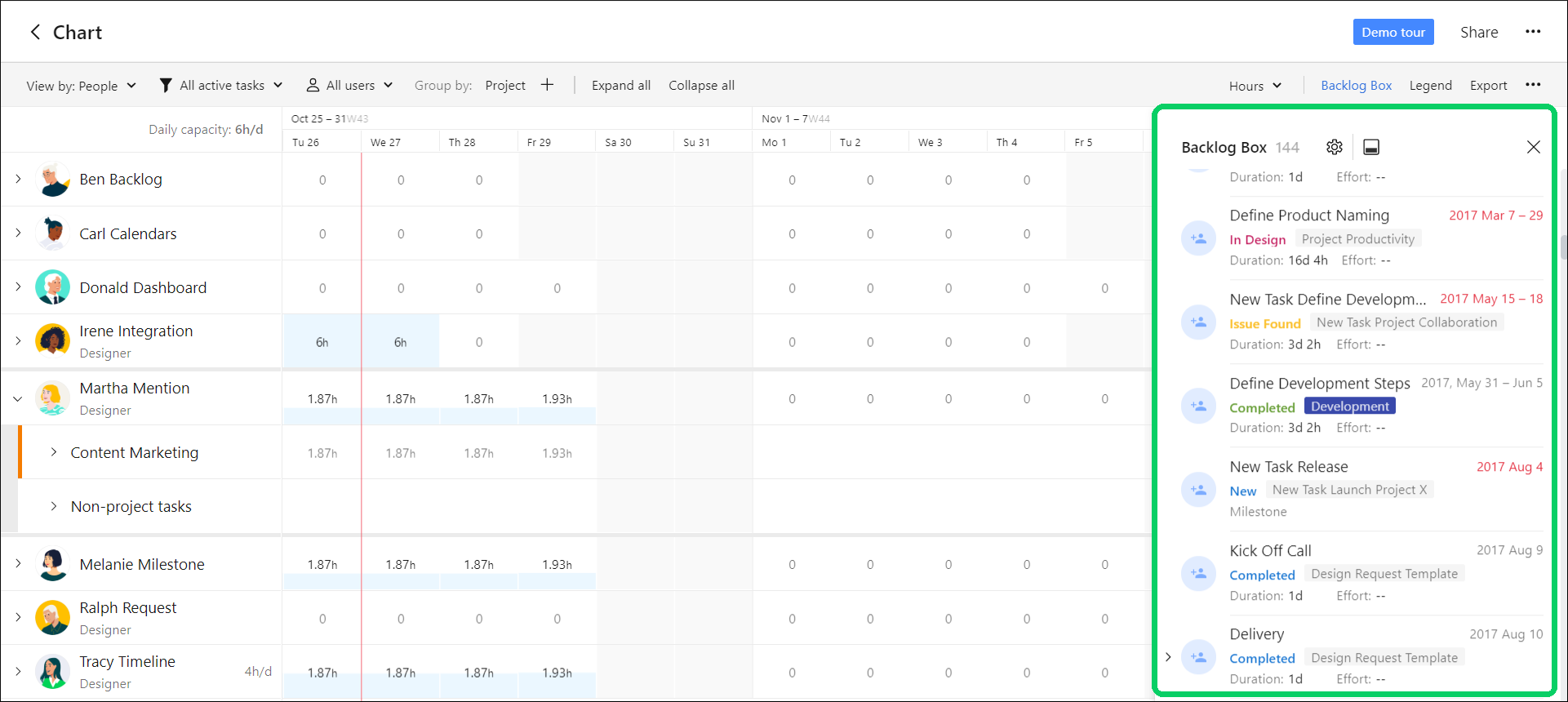Collapse Martha Mention's row

[18, 399]
